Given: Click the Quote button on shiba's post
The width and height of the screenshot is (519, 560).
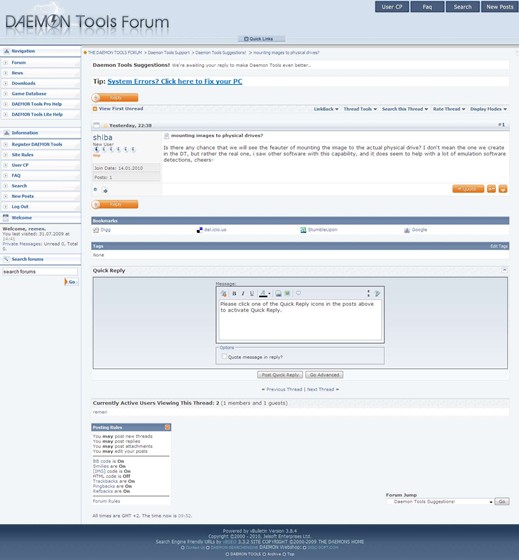Looking at the screenshot, I should (x=468, y=189).
